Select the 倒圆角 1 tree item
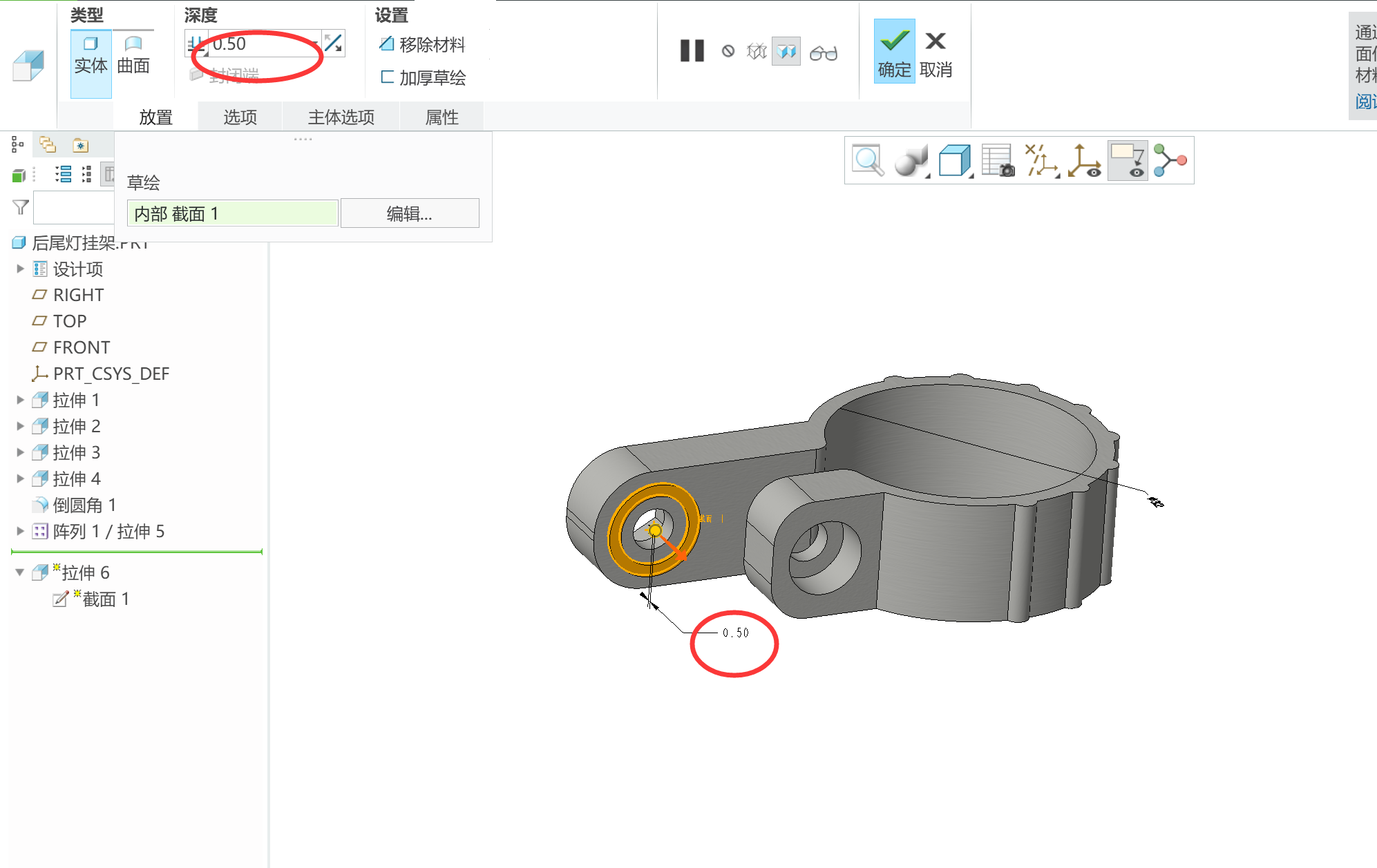The width and height of the screenshot is (1377, 868). tap(84, 505)
